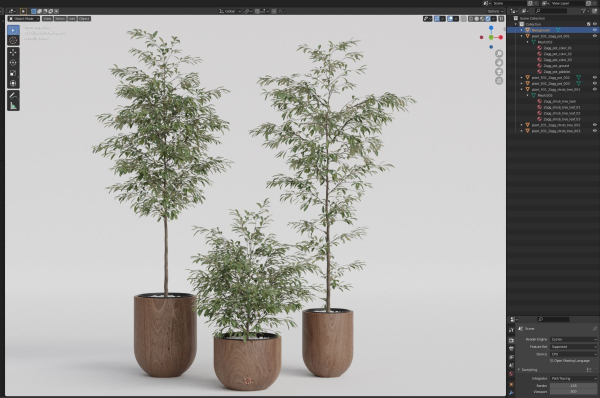
Task: Select the Select Box tool in the viewport toolbar
Action: click(x=13, y=30)
